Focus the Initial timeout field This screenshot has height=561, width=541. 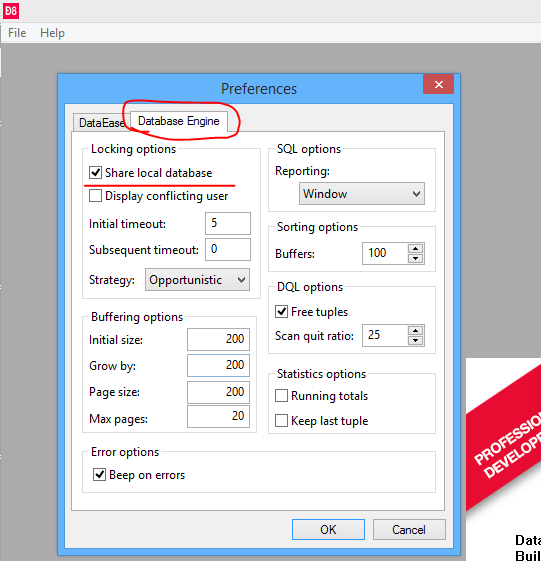tap(228, 223)
